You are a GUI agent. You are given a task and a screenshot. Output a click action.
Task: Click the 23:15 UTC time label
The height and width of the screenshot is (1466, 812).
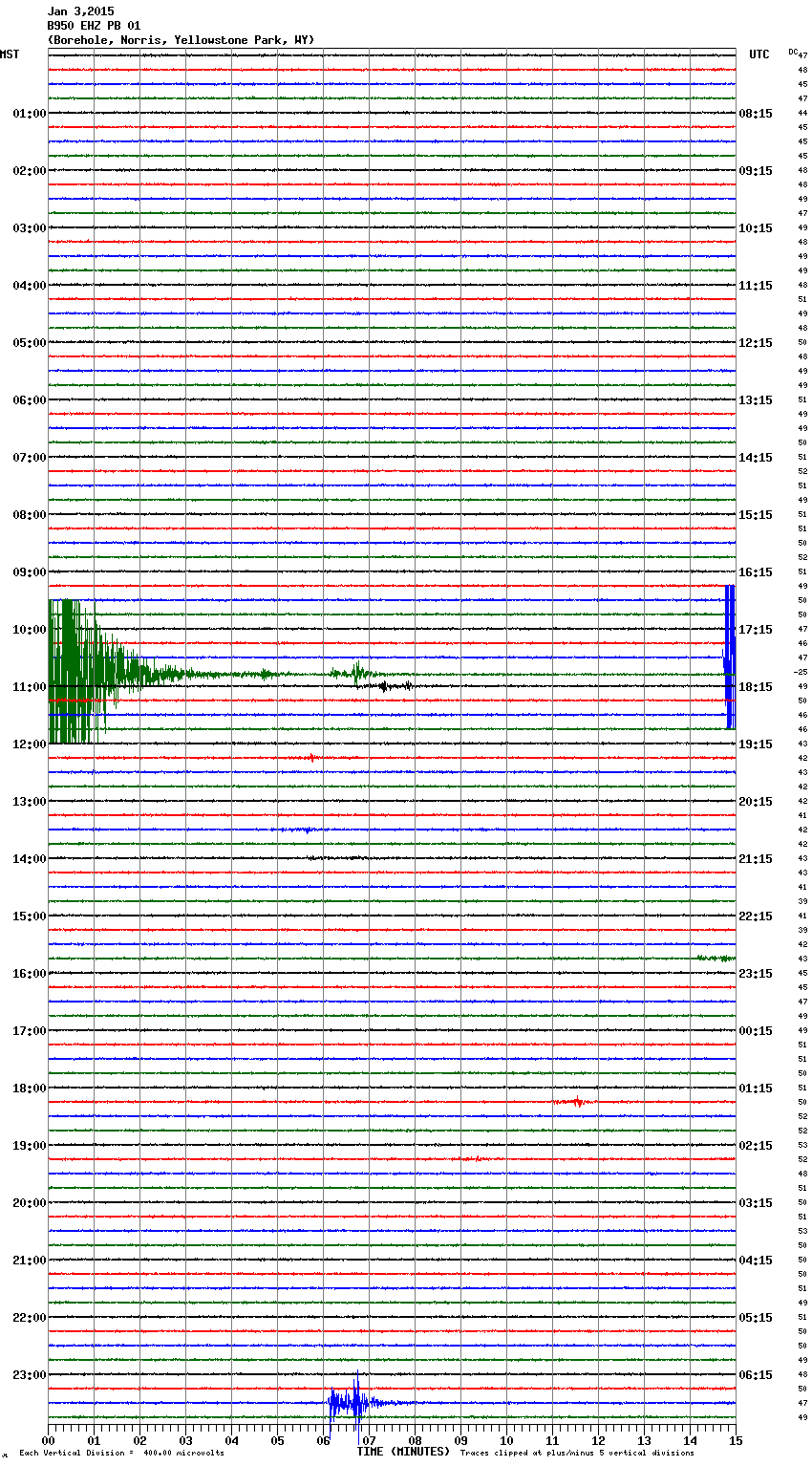pos(756,974)
